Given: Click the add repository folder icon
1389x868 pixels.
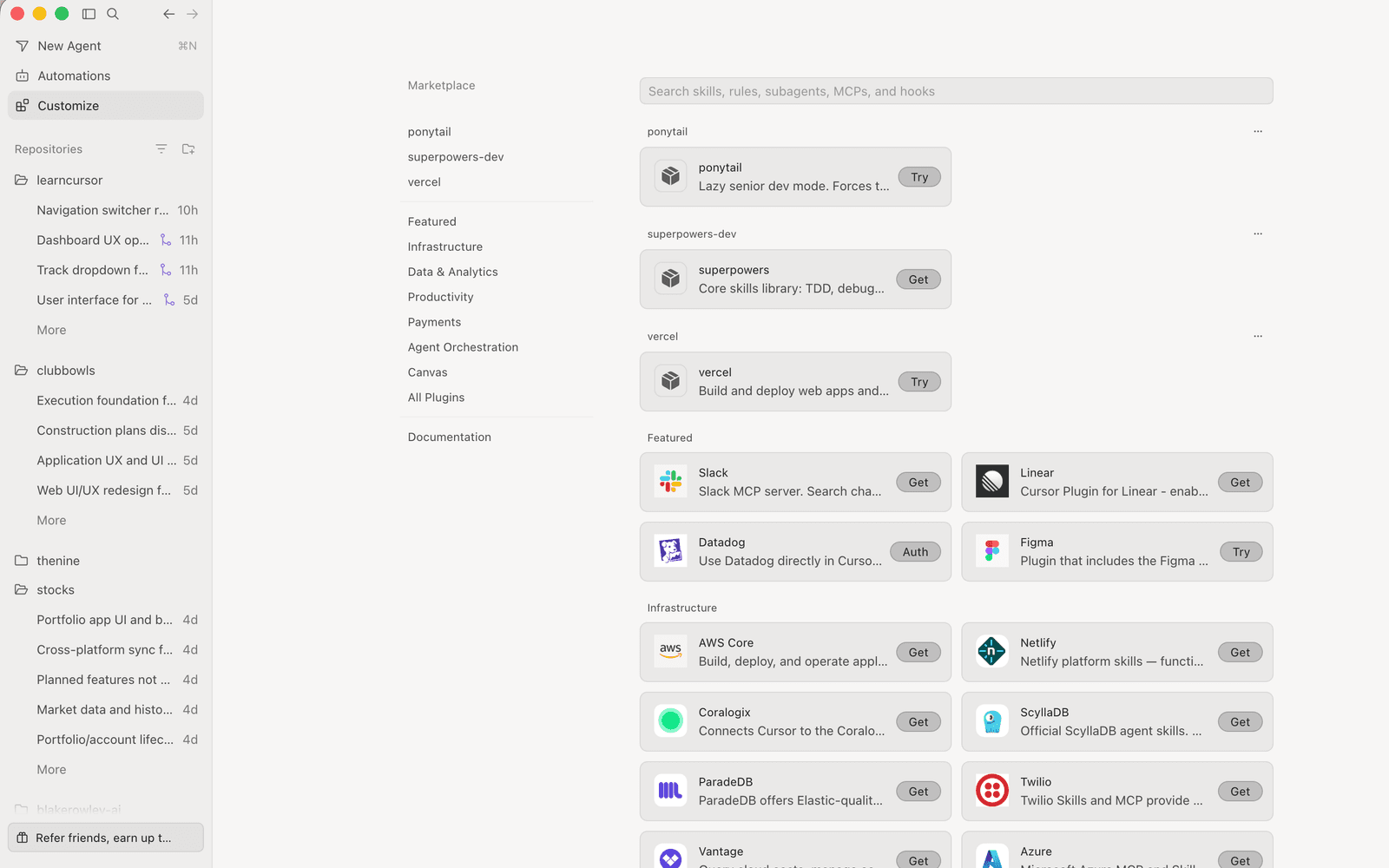Looking at the screenshot, I should click(x=188, y=149).
